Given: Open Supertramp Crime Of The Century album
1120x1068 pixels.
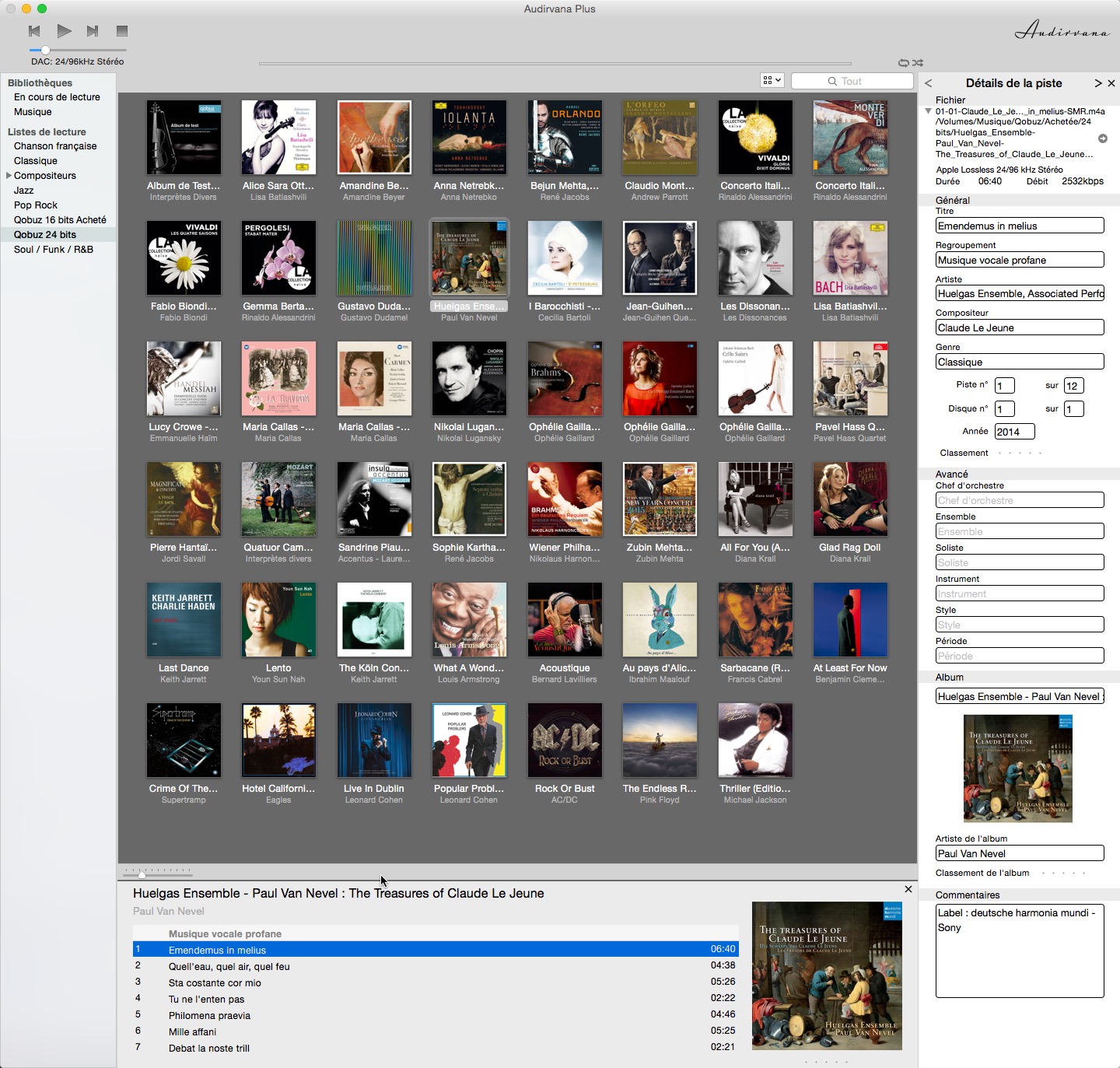Looking at the screenshot, I should 184,740.
